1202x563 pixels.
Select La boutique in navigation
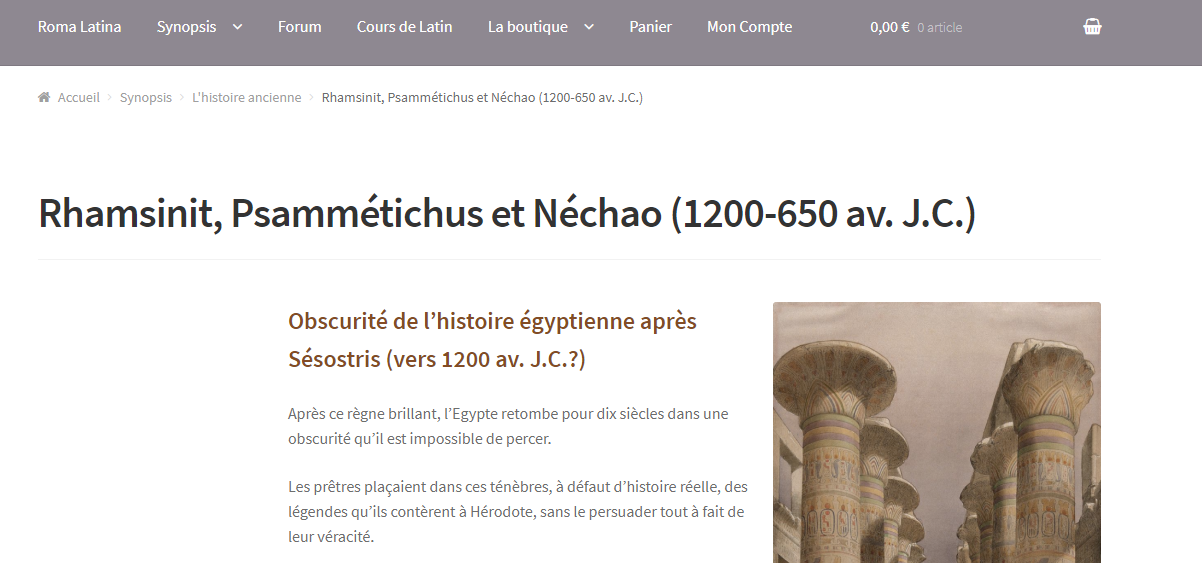pos(527,27)
